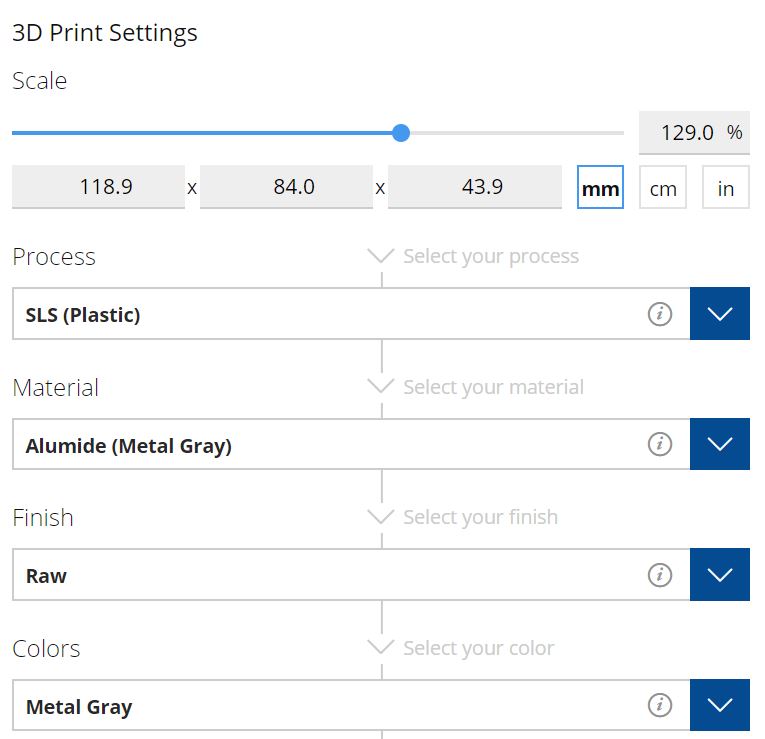Expand the Finish dropdown arrow

(720, 574)
